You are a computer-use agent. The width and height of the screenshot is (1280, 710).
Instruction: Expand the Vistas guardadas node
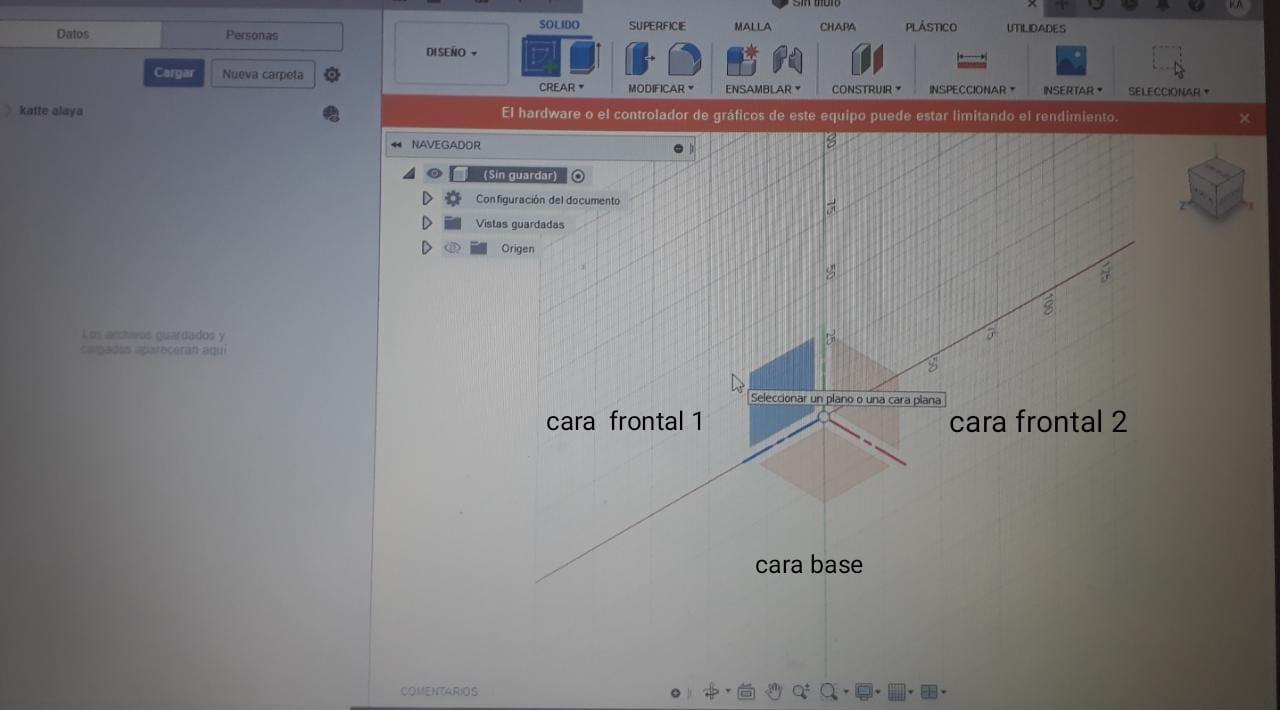(x=427, y=223)
